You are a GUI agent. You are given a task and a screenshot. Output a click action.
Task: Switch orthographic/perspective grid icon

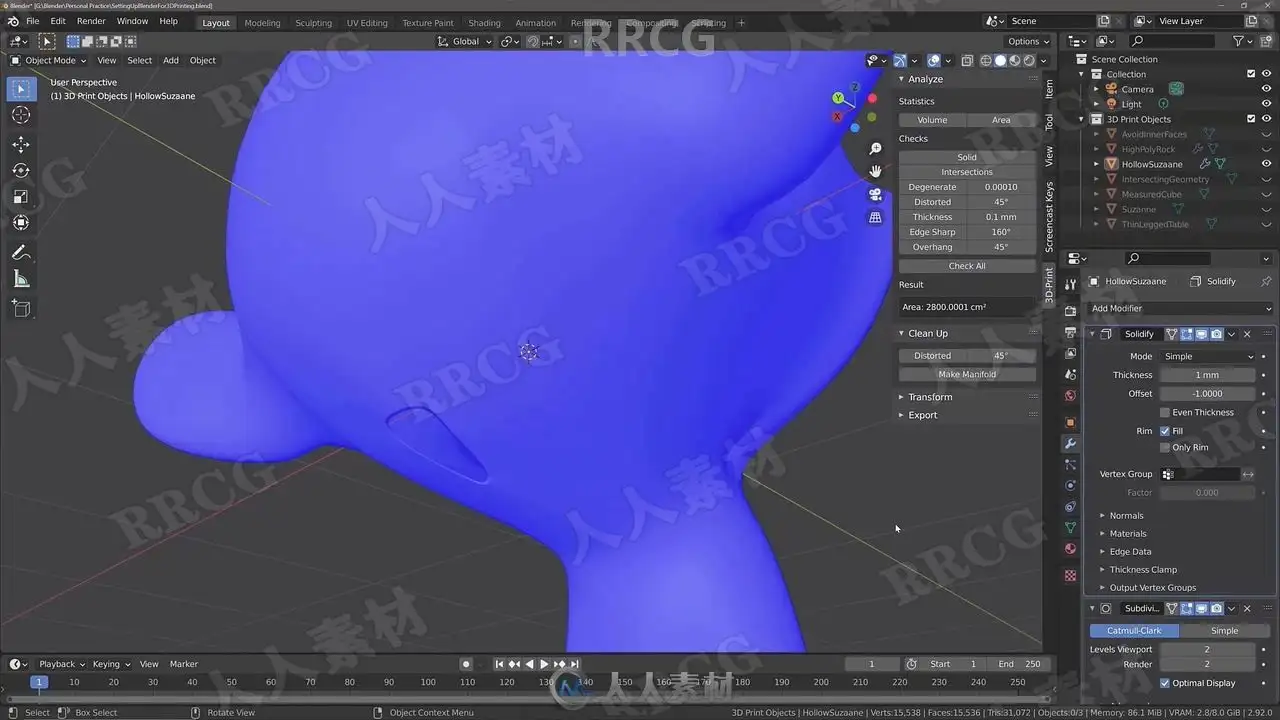(x=875, y=217)
